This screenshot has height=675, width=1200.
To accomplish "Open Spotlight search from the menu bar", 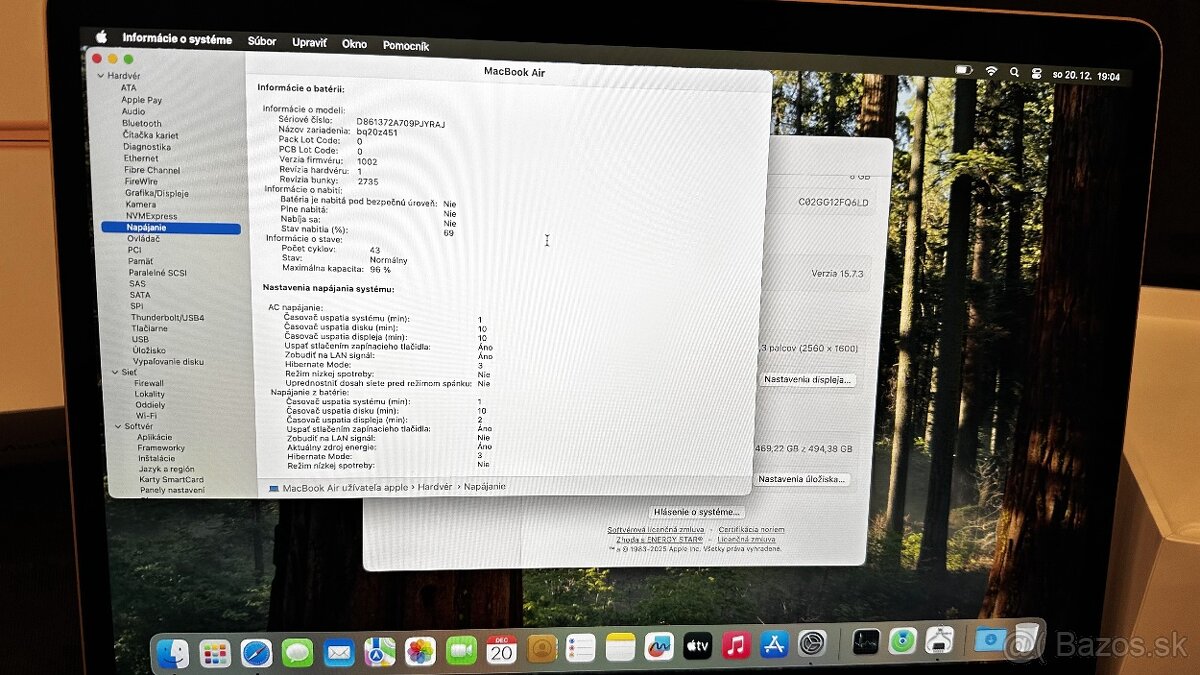I will [x=1014, y=70].
